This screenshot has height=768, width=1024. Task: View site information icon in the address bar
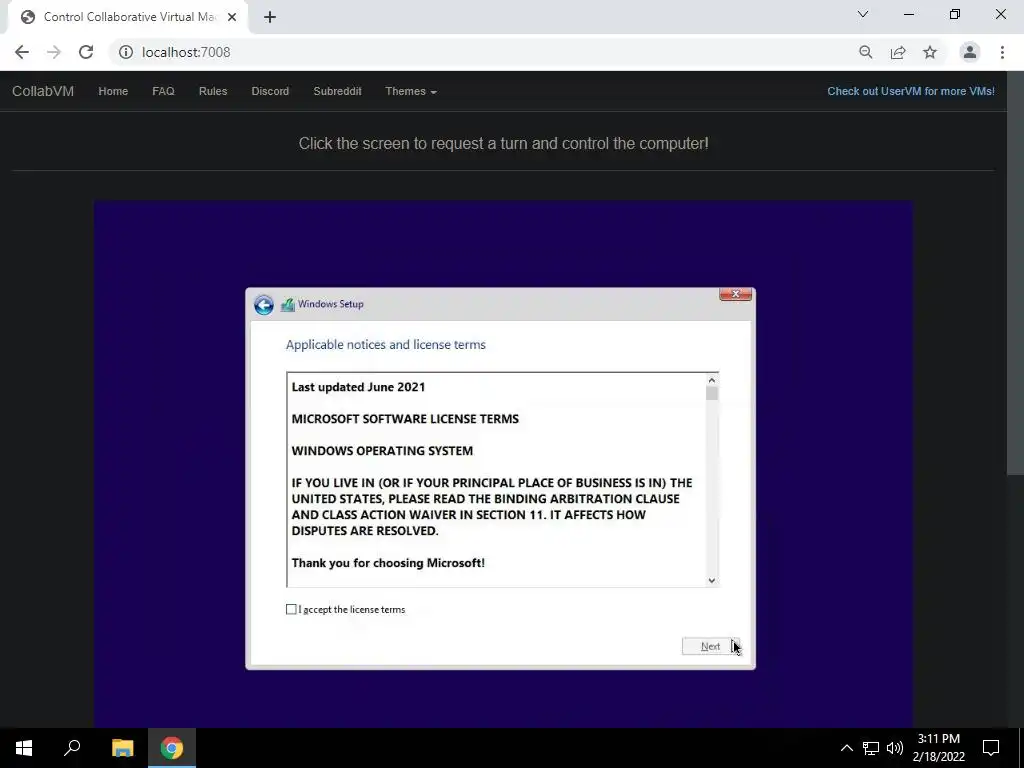tap(126, 52)
